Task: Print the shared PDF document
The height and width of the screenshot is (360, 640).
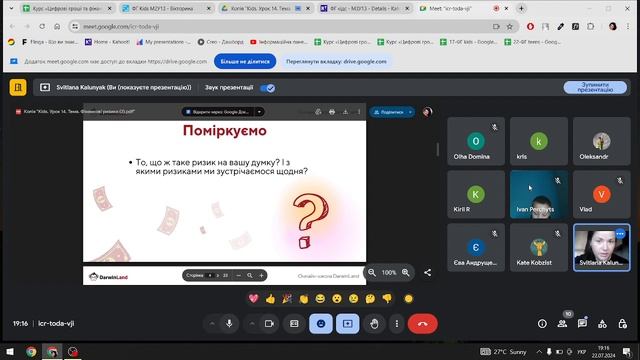Action: pos(332,112)
